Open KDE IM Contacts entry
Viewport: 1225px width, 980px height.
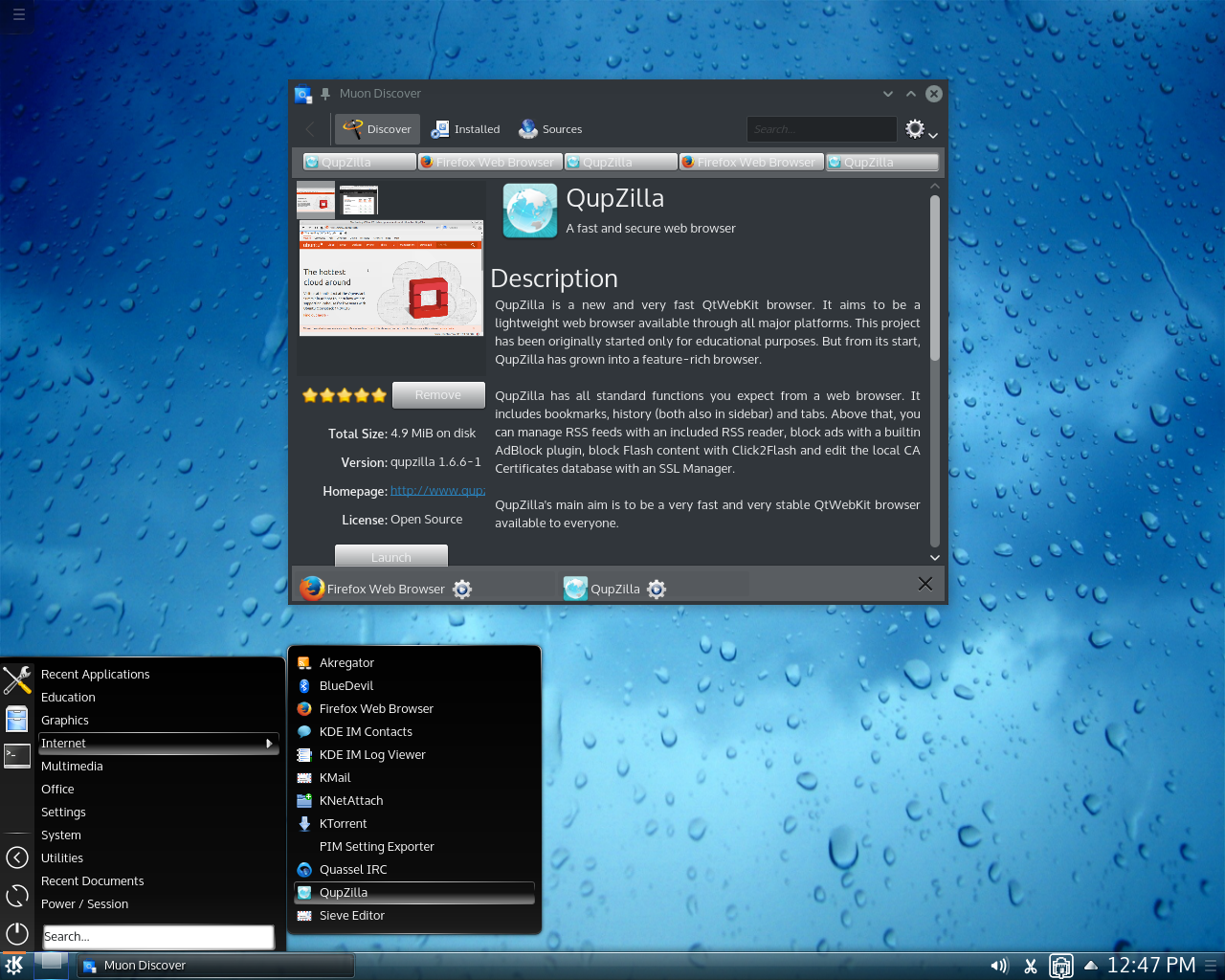pyautogui.click(x=413, y=731)
